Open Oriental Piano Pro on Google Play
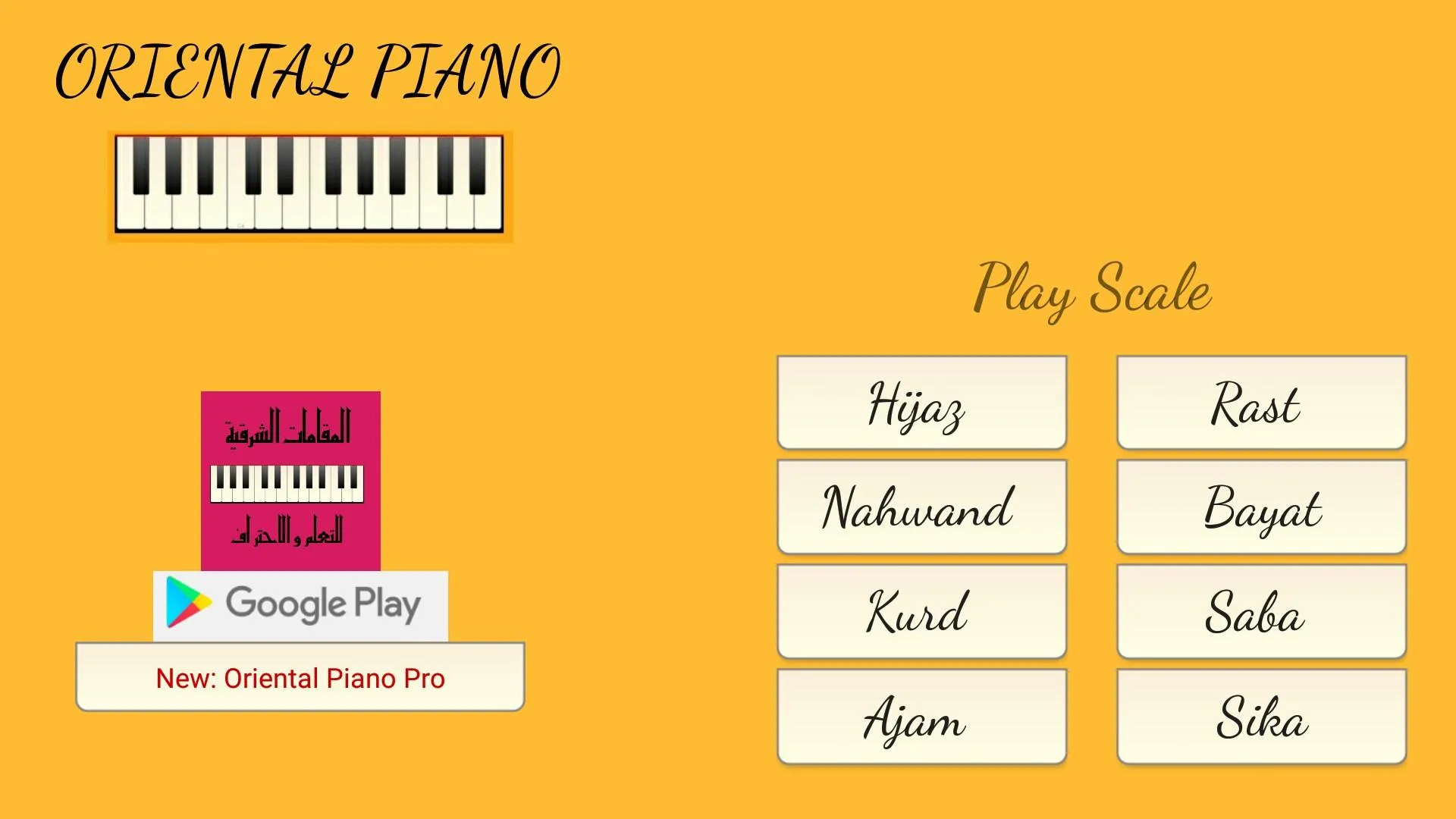 pyautogui.click(x=300, y=677)
